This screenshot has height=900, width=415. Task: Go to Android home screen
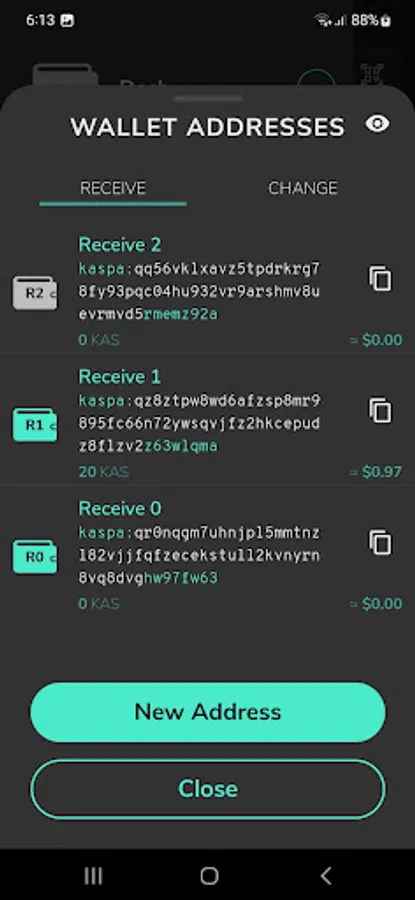tap(209, 876)
